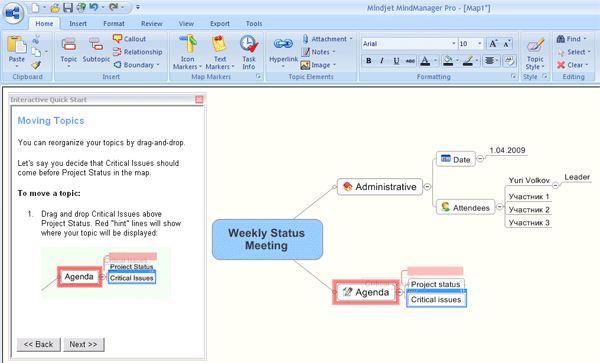The width and height of the screenshot is (600, 363).
Task: Open the Arial font name dropdown
Action: pos(454,43)
